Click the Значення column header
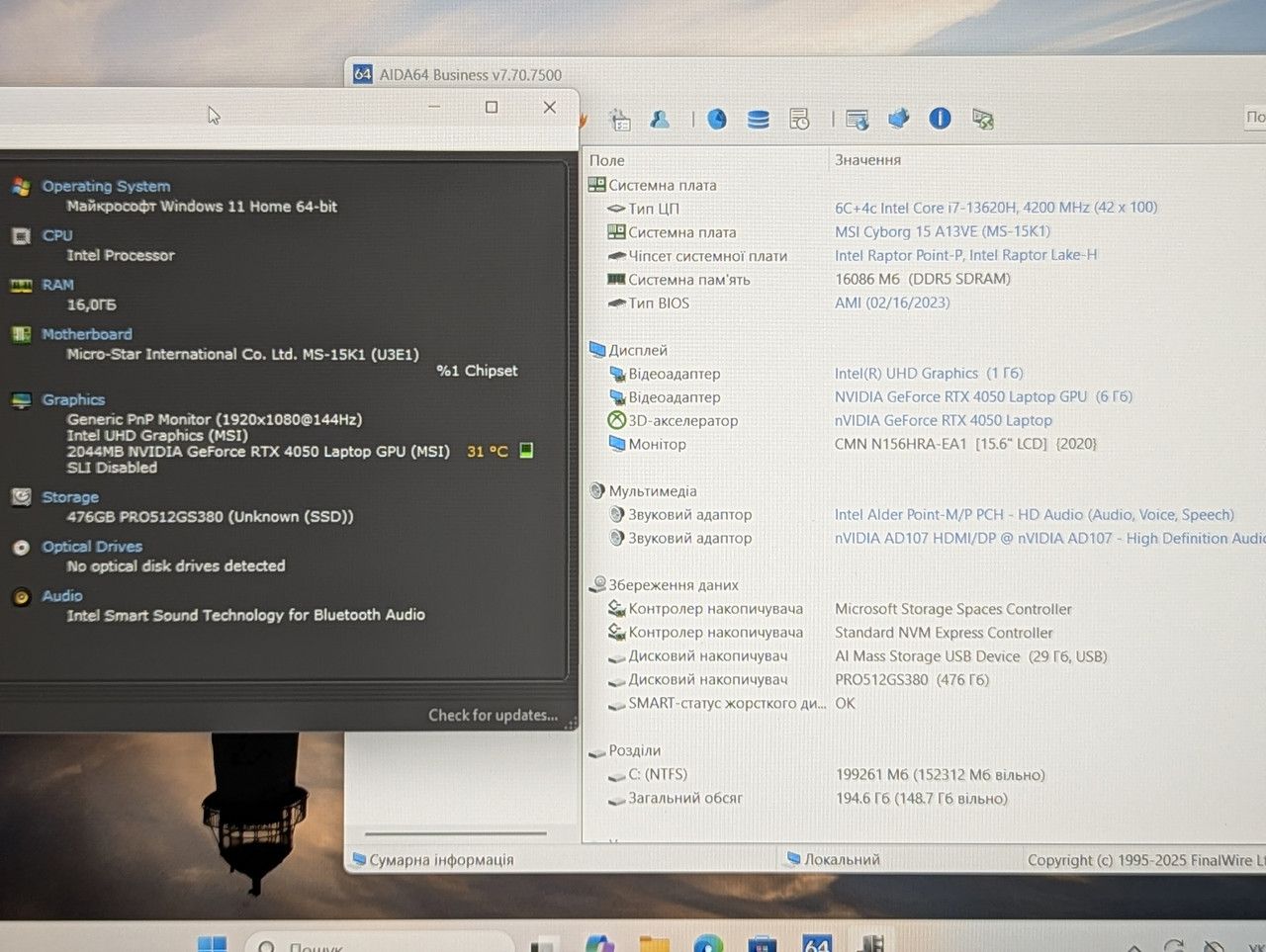The image size is (1266, 952). (867, 159)
